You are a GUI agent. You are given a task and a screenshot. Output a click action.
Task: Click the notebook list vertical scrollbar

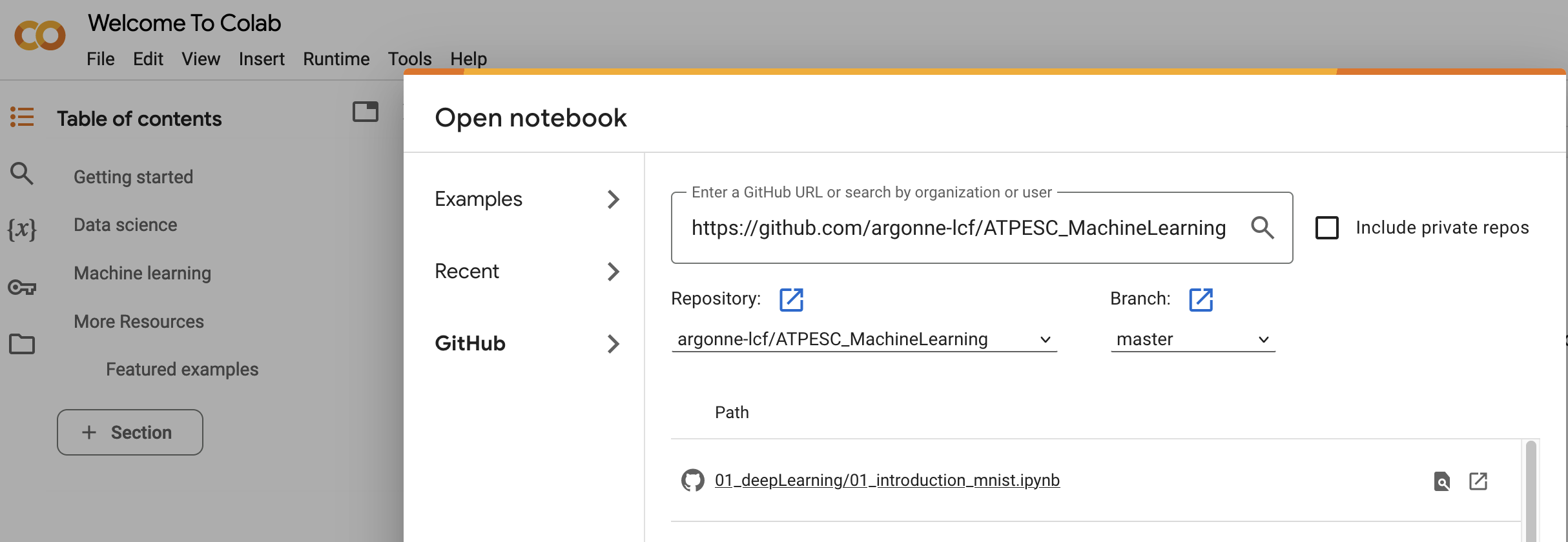coord(1531,491)
